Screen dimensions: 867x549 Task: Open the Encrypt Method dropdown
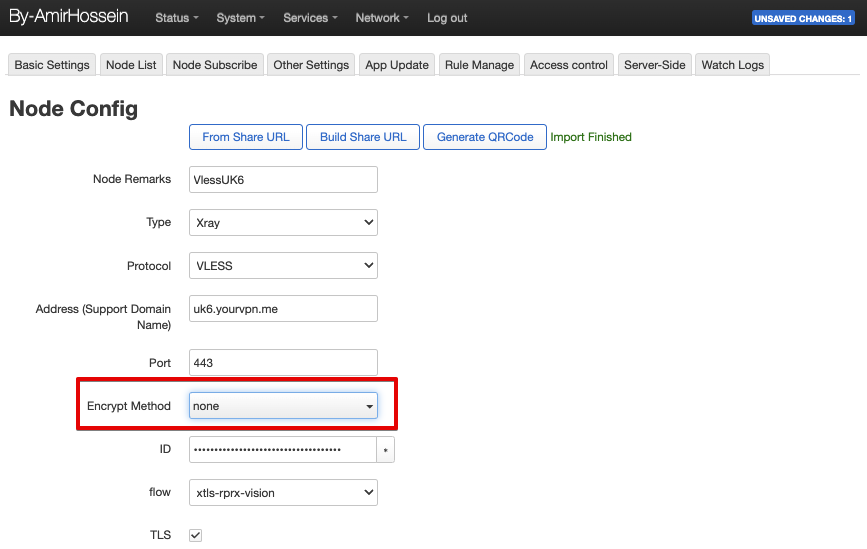pyautogui.click(x=283, y=406)
